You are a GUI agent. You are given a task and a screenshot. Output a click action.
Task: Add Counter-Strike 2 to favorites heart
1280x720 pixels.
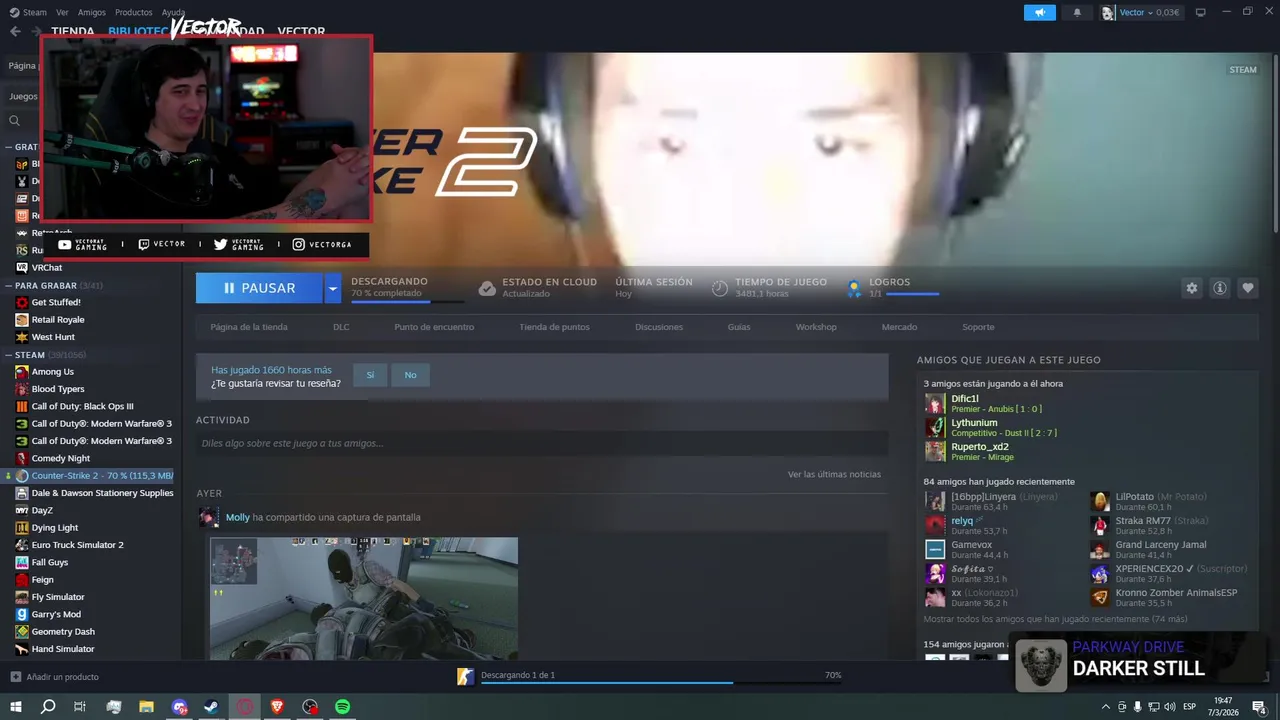pos(1247,288)
